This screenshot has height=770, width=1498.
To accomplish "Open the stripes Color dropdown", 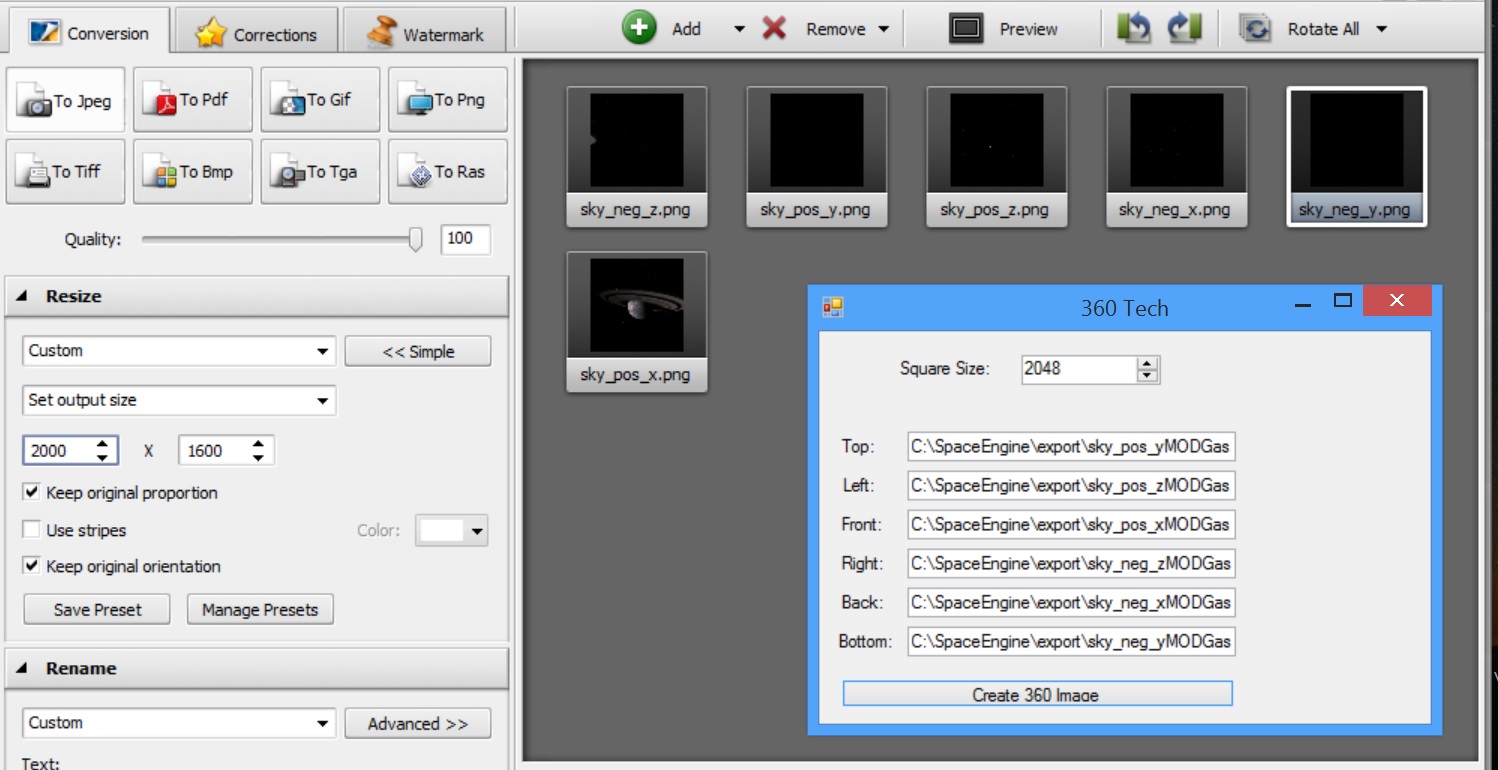I will (476, 531).
